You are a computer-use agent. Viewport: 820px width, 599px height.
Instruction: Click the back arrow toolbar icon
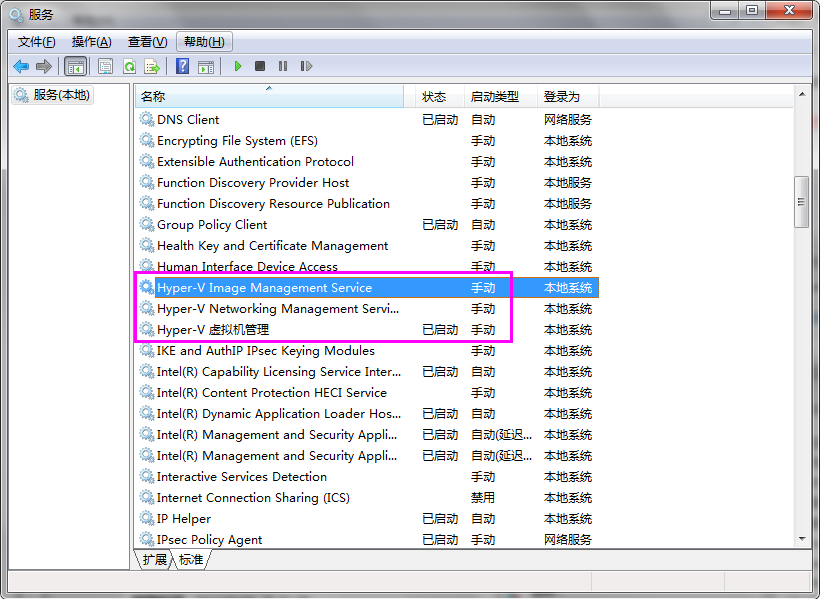(21, 66)
